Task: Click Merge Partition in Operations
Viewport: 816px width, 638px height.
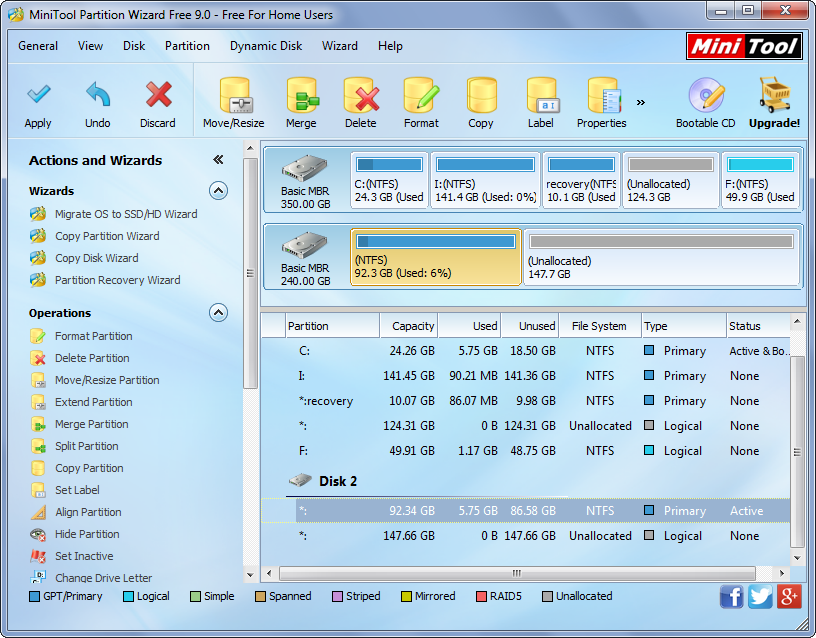Action: pos(92,424)
